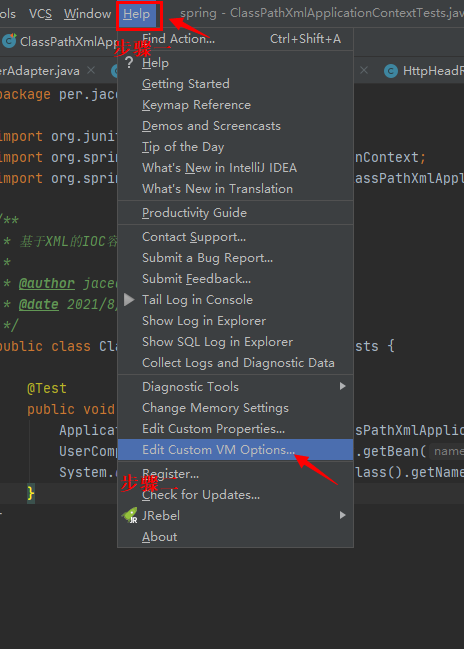464x649 pixels.
Task: Close the erAdapter.java tab
Action: (91, 70)
